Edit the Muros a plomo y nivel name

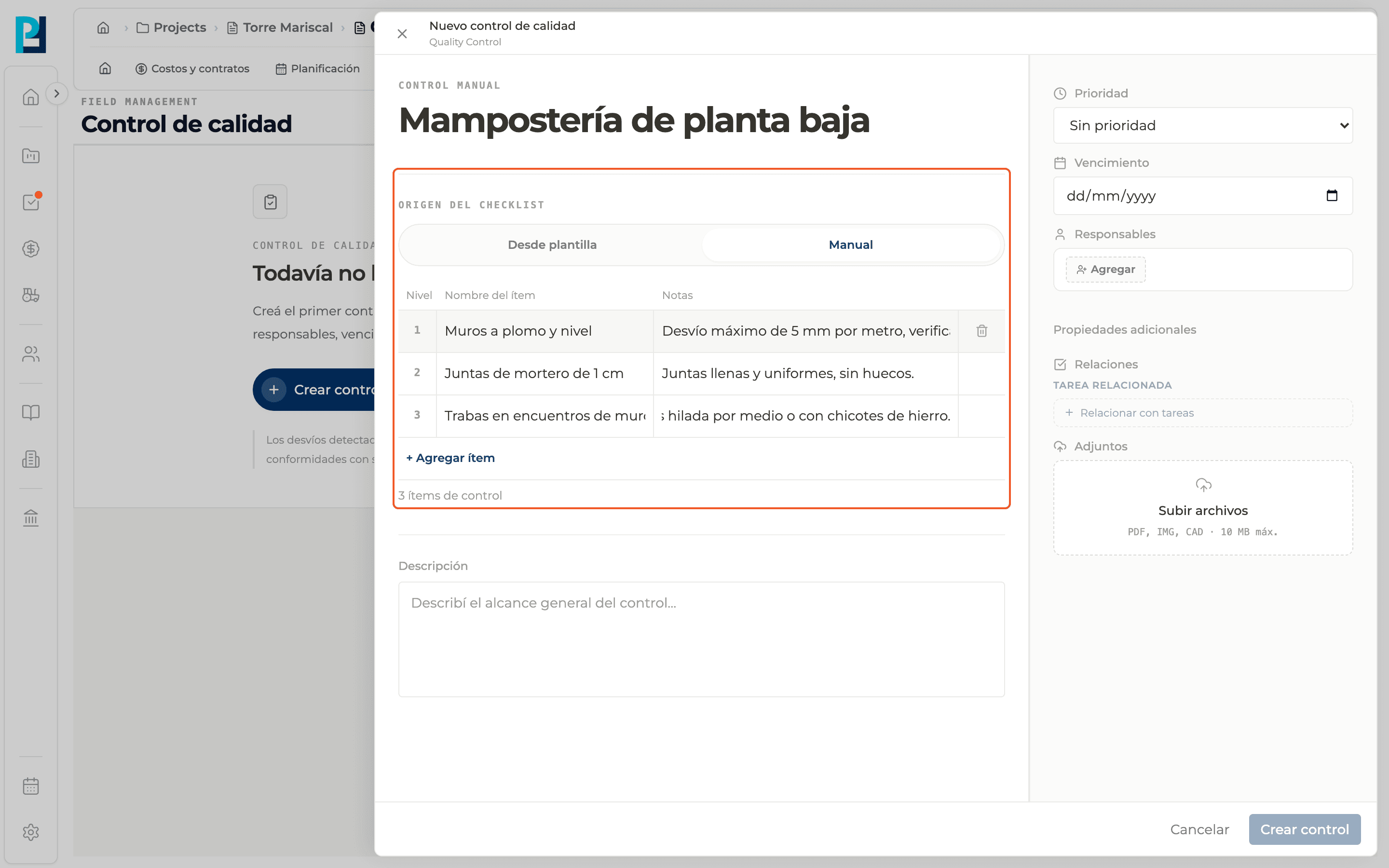[x=545, y=331]
